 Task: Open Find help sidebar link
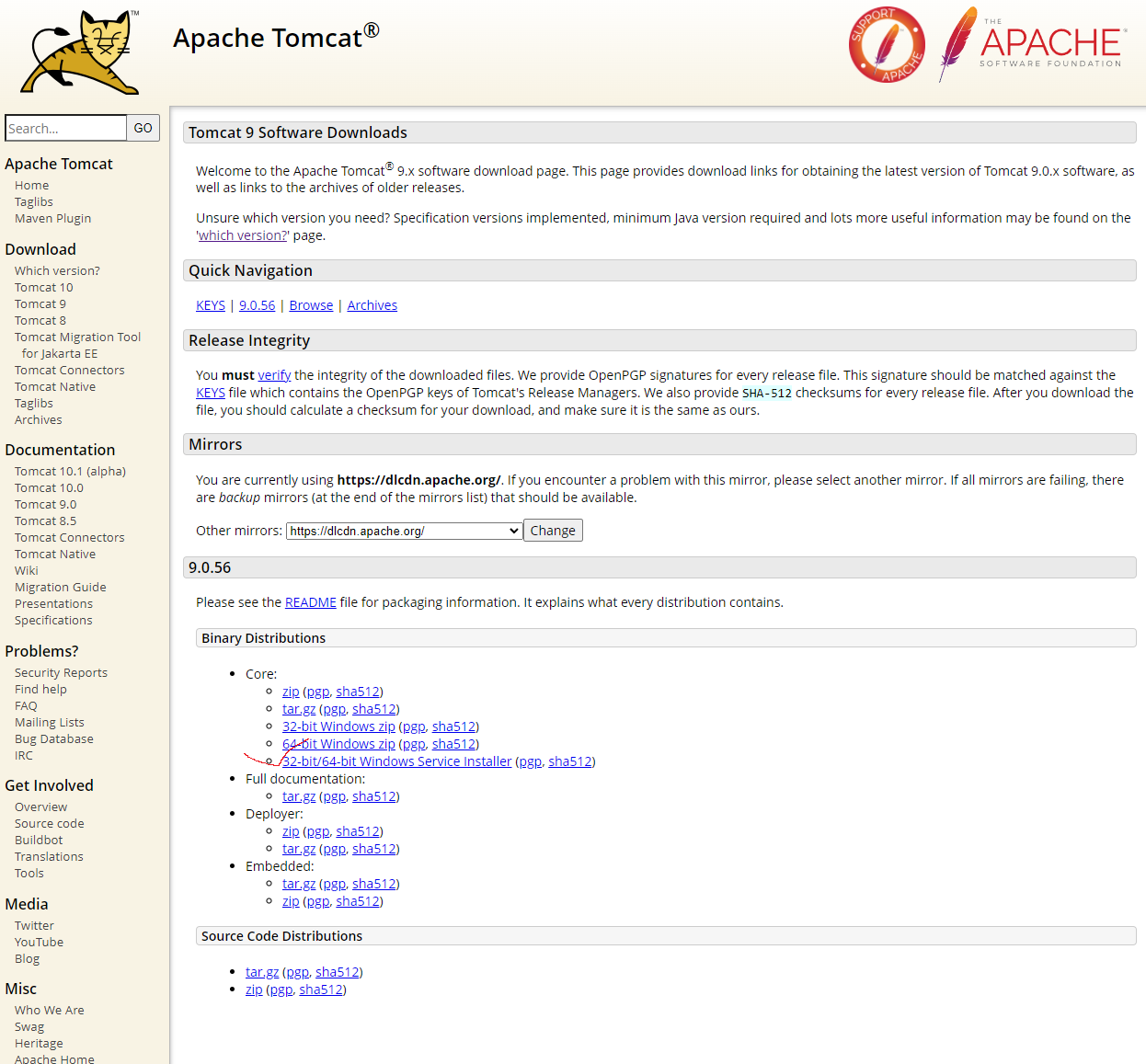[40, 689]
